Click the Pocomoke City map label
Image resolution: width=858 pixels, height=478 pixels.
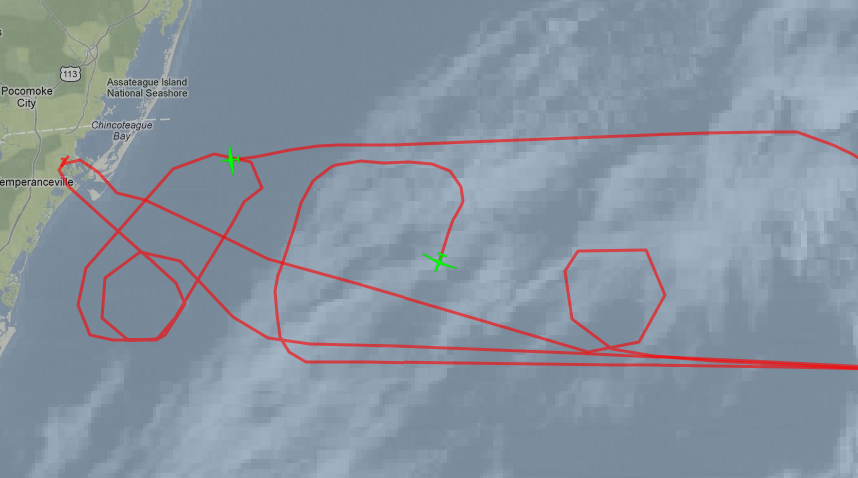tap(27, 97)
